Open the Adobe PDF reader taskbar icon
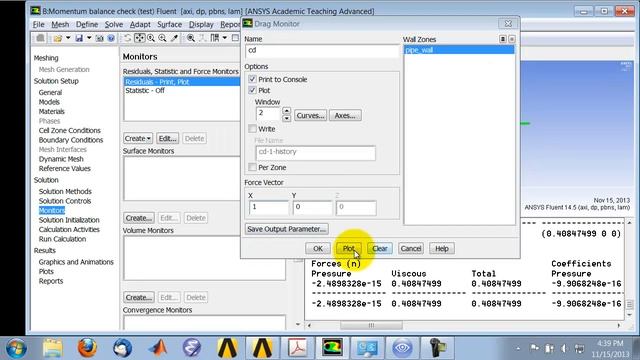The image size is (640, 360). pos(298,348)
